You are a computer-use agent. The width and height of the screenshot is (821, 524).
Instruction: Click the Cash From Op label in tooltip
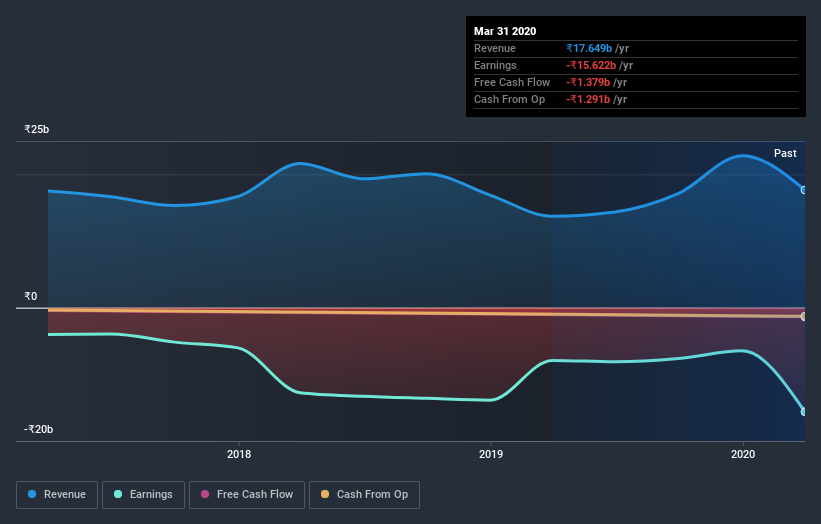(x=509, y=99)
